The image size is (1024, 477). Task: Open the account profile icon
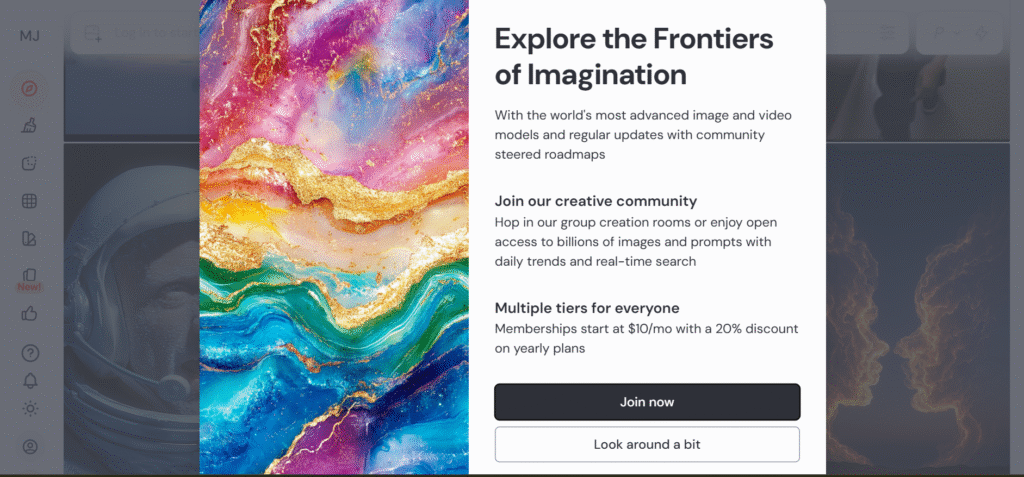click(x=30, y=446)
